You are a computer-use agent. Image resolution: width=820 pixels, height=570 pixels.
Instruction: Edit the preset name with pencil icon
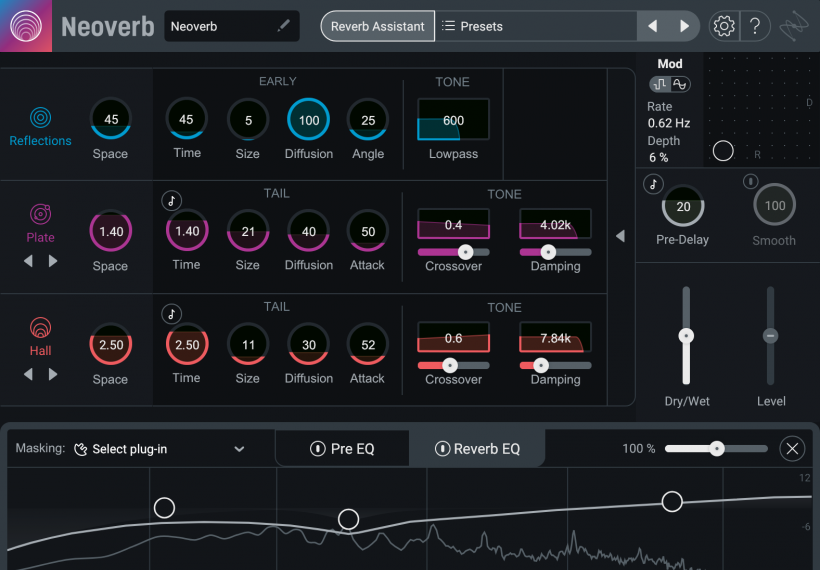[283, 26]
